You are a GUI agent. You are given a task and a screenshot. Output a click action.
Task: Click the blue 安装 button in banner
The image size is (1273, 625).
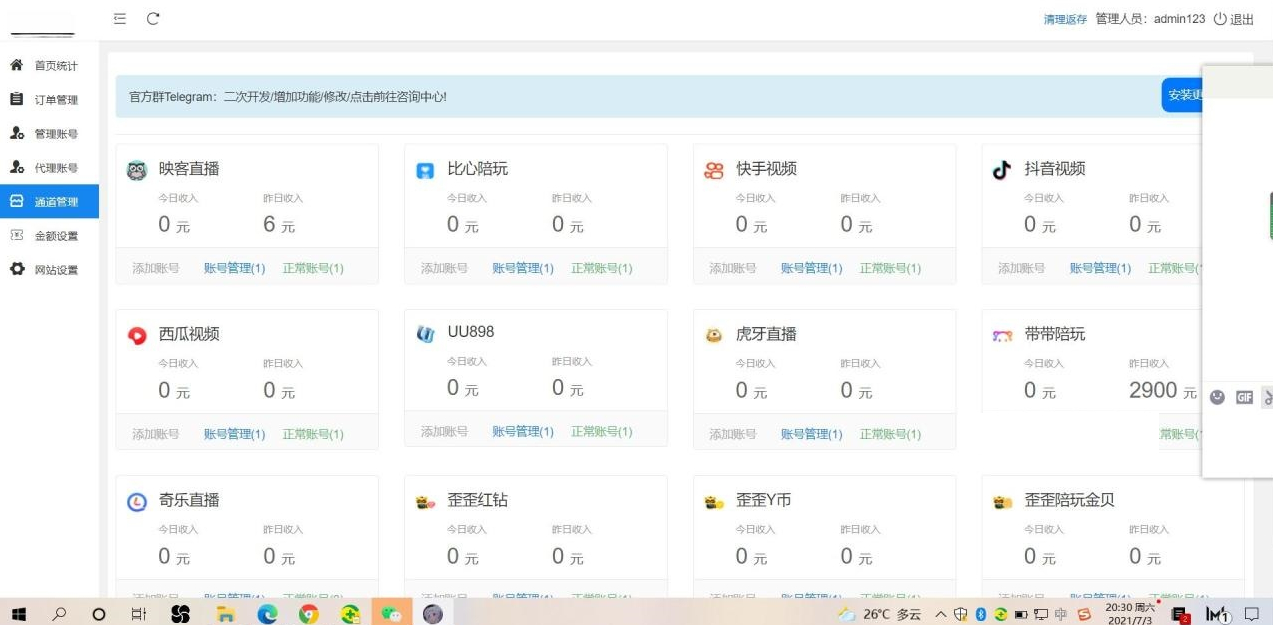[1182, 95]
